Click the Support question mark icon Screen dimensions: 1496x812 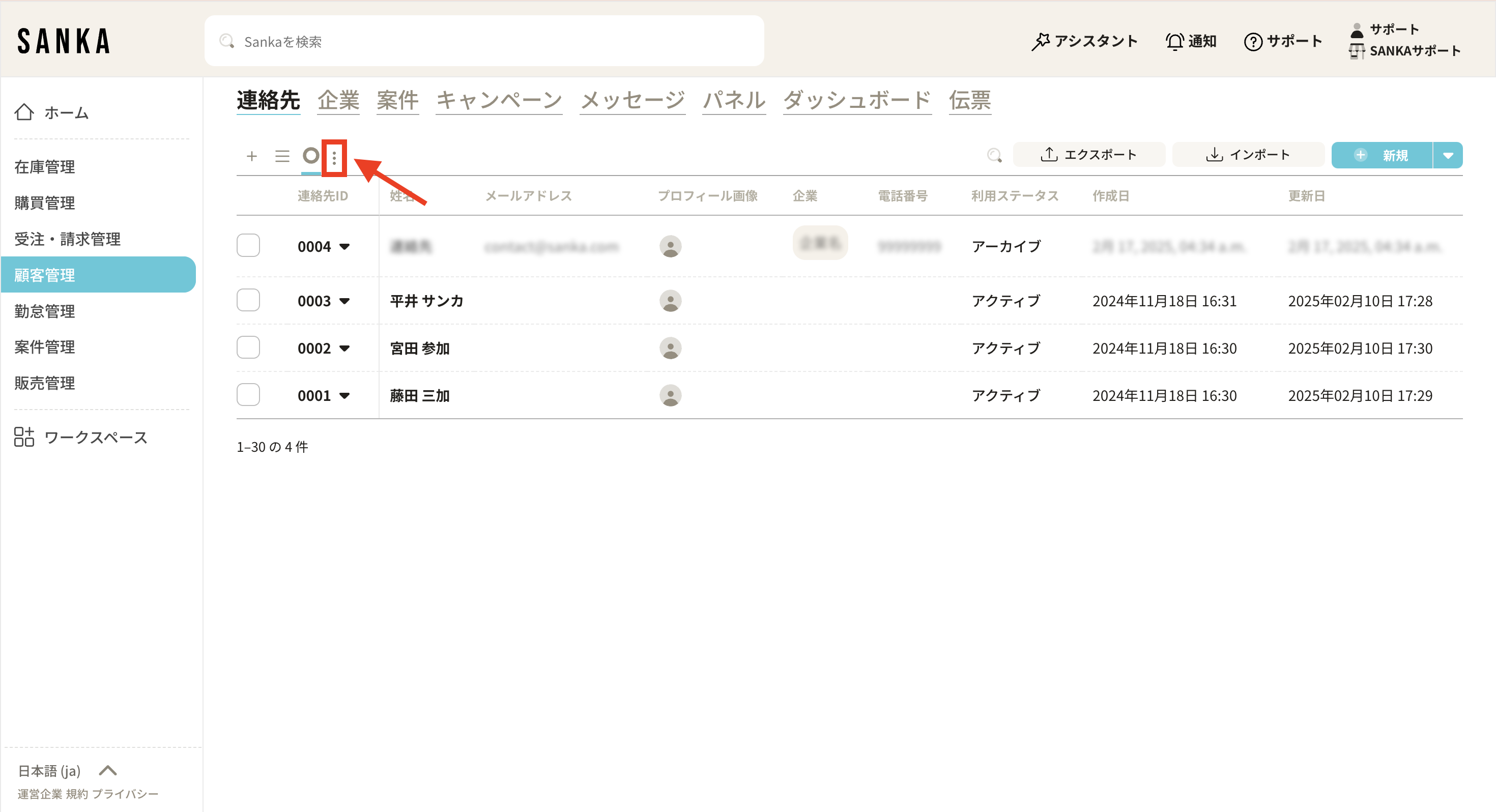pyautogui.click(x=1253, y=41)
